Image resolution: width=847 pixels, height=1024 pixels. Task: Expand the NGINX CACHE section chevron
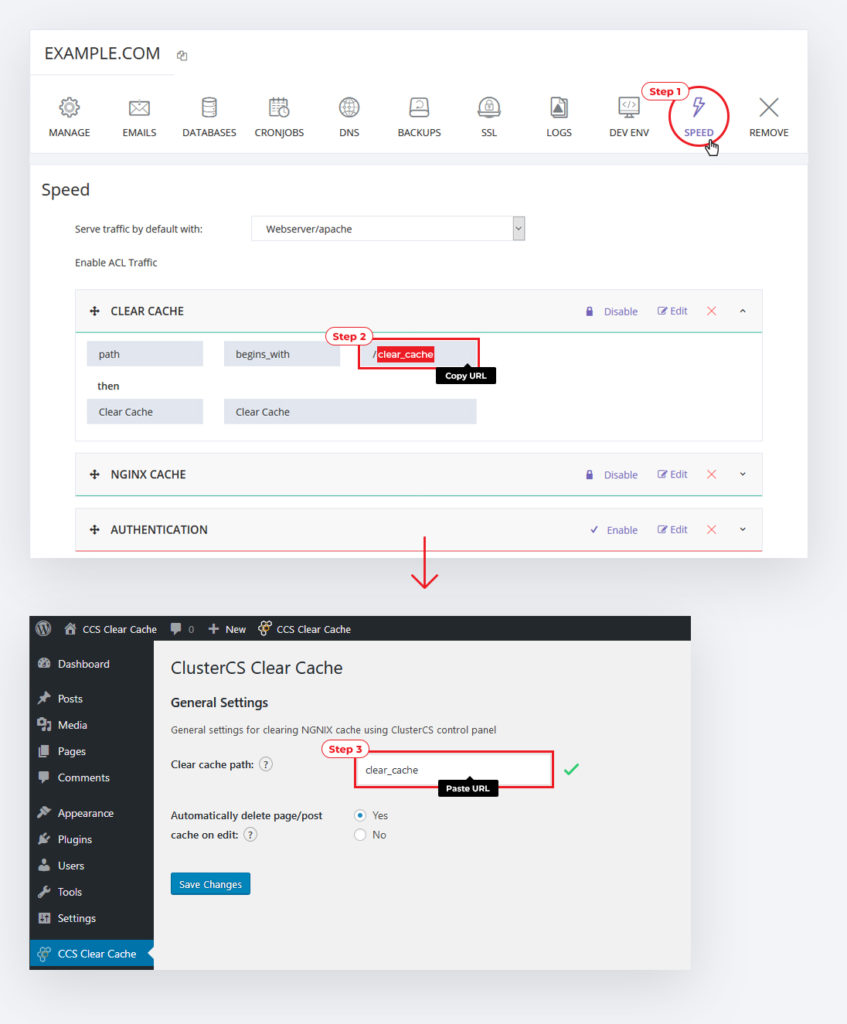point(743,474)
